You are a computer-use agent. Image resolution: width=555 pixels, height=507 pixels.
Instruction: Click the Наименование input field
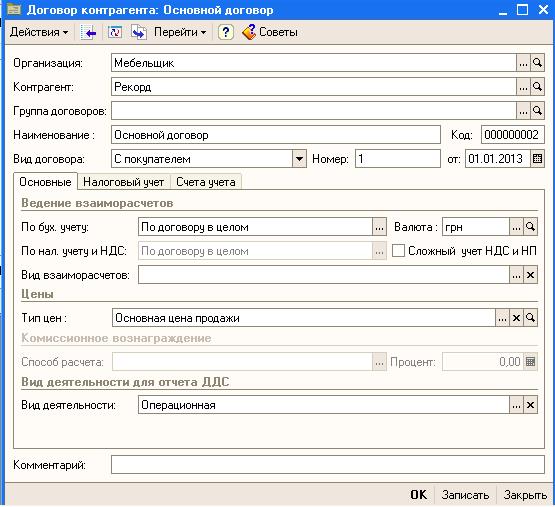point(276,135)
